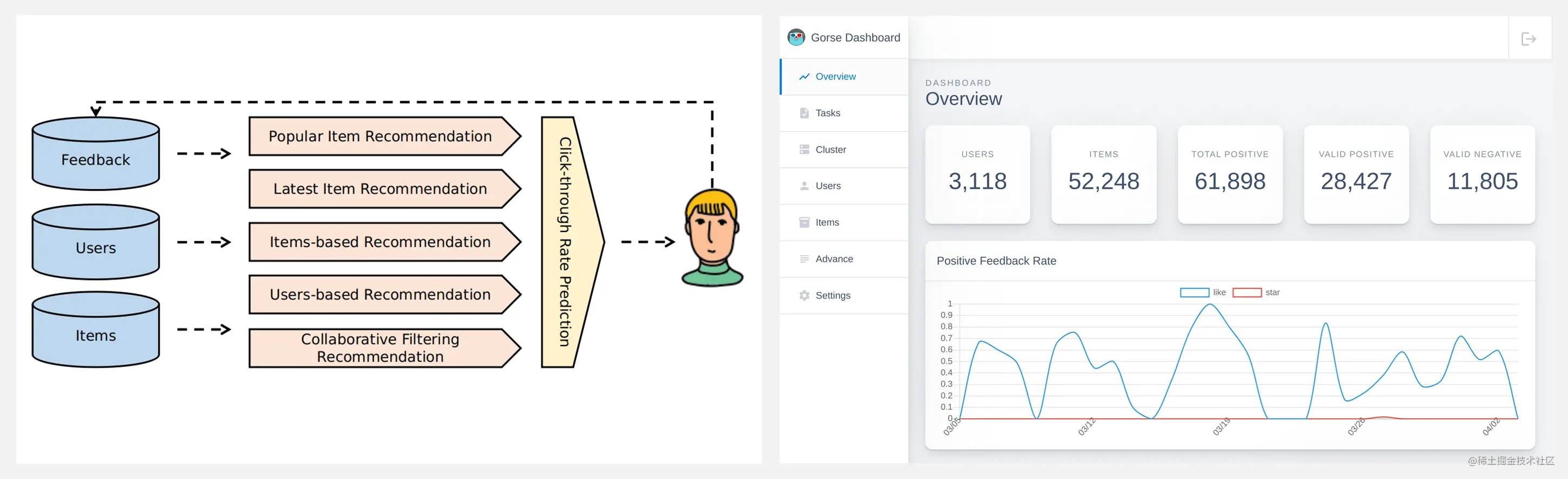
Task: Click the 03/12 date label on chart axis
Action: pos(1087,427)
